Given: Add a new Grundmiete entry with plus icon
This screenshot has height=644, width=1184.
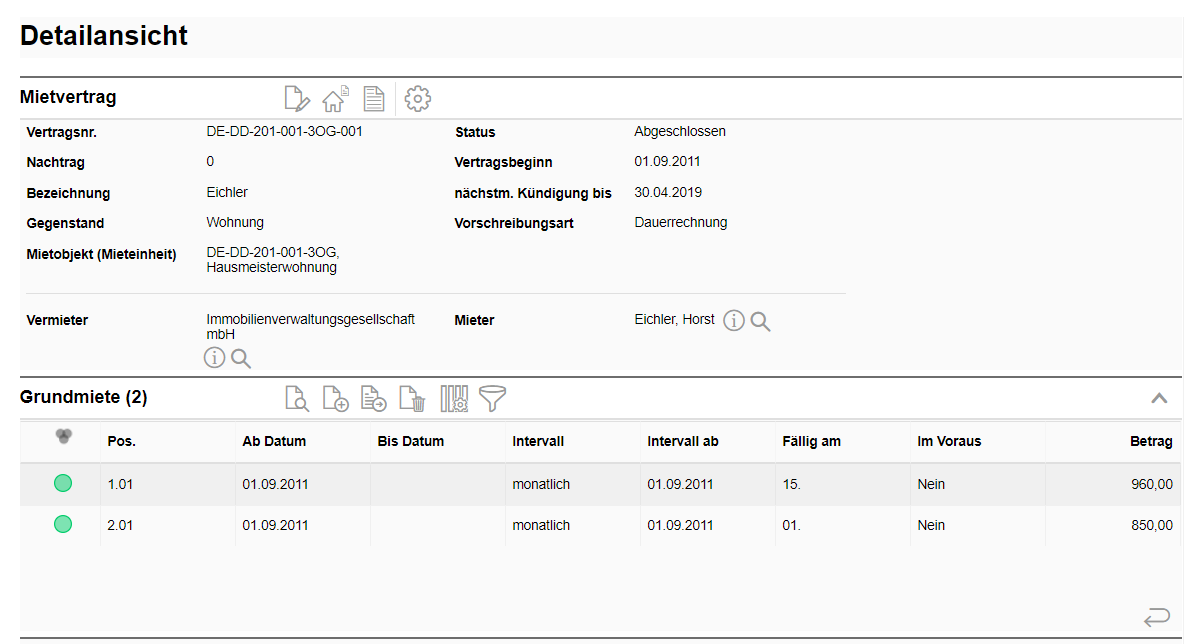Looking at the screenshot, I should [335, 399].
